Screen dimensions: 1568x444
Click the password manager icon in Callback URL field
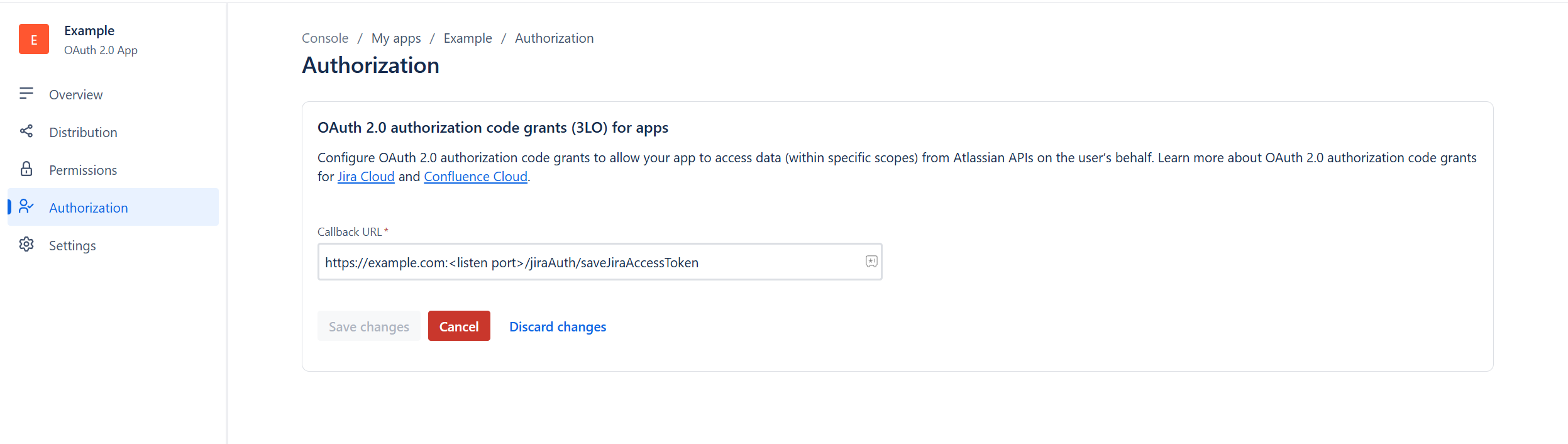871,262
